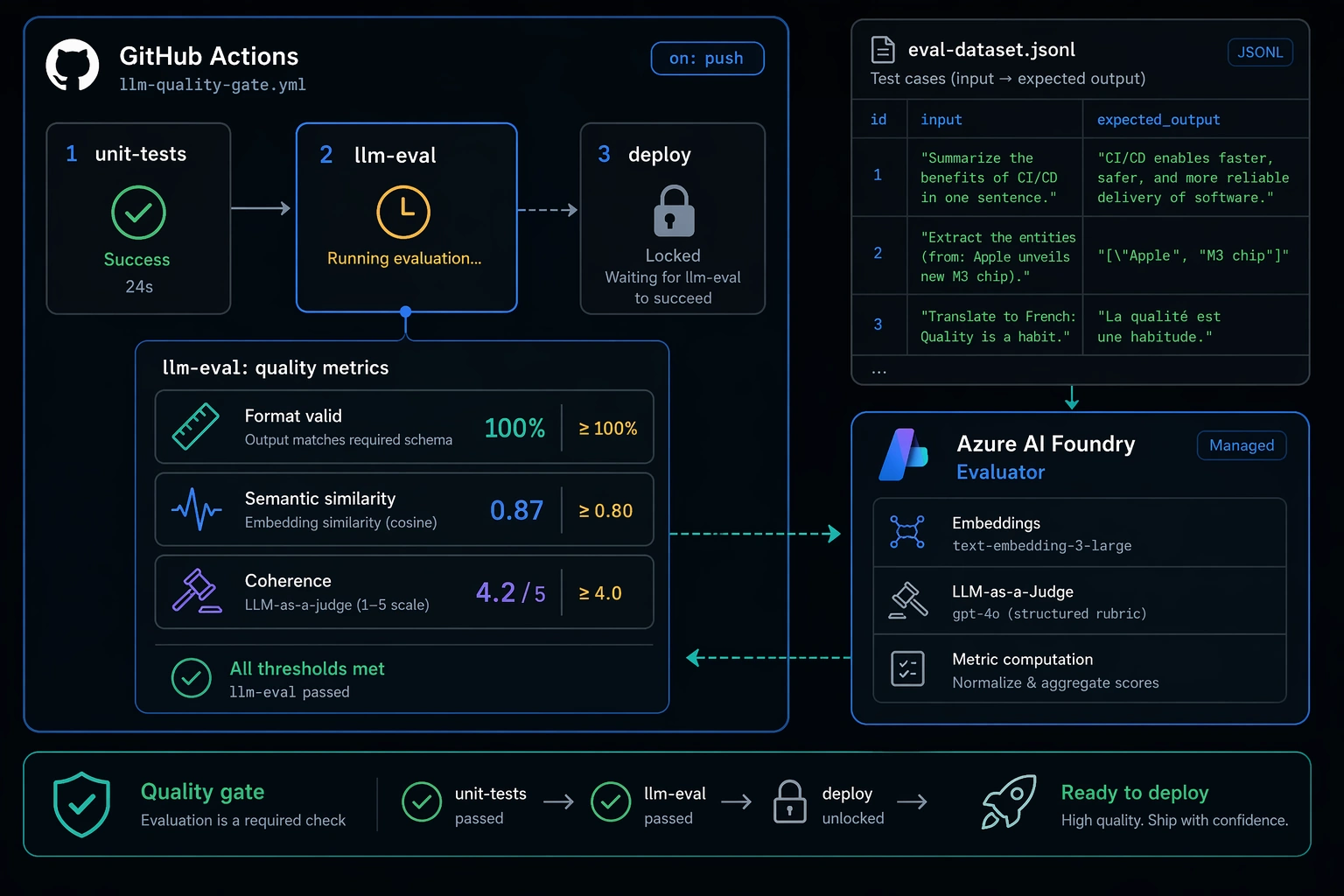
Task: Click Evaluation is a required check text
Action: (243, 821)
